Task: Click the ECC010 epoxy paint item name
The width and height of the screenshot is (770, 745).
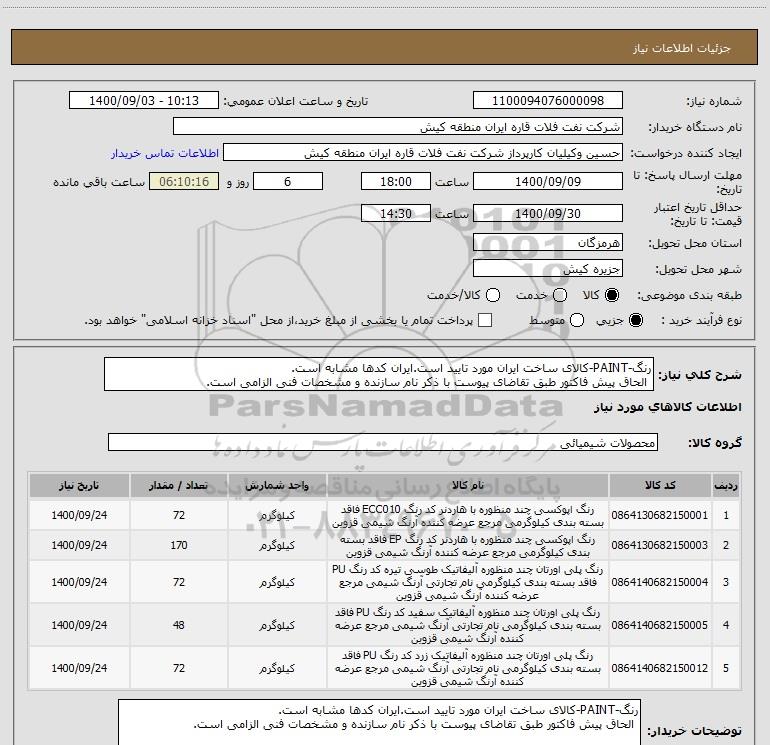Action: pos(468,516)
